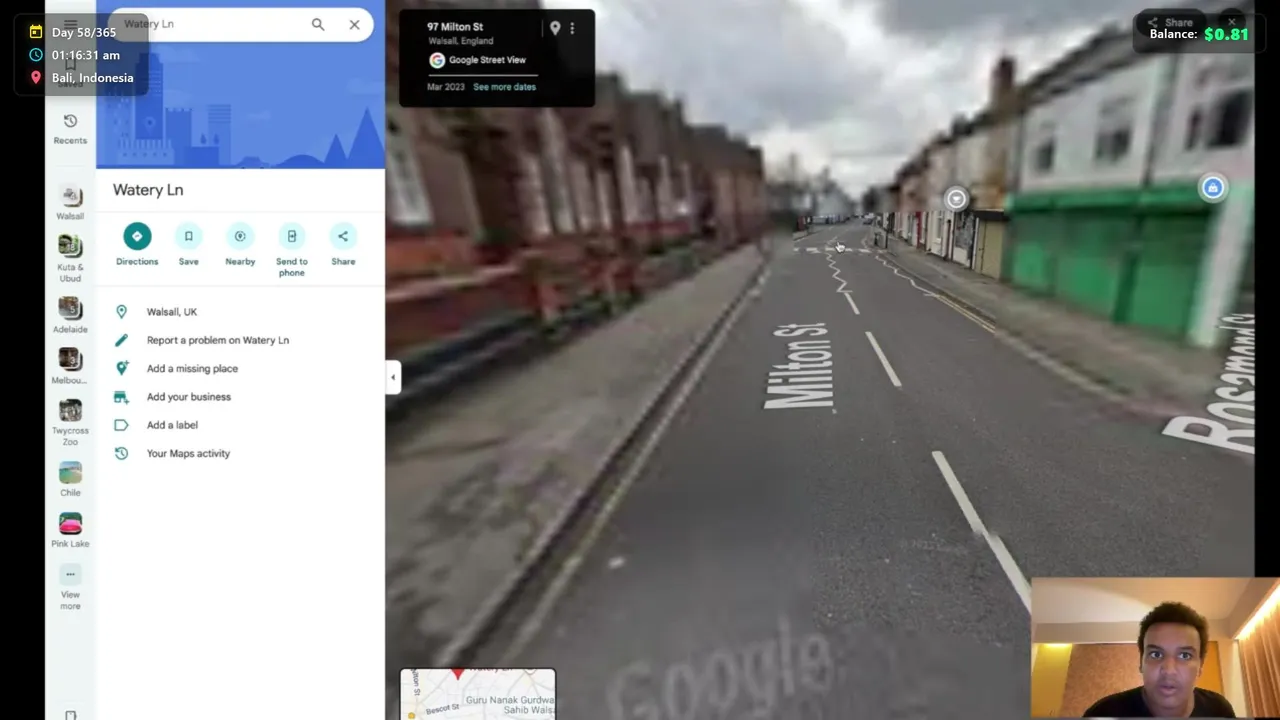
Task: Click the 97 Milton St address title
Action: tap(455, 27)
